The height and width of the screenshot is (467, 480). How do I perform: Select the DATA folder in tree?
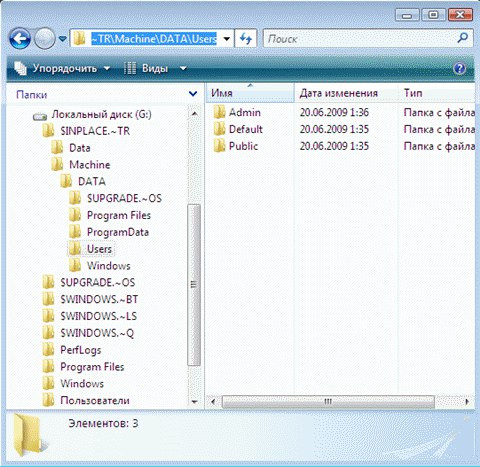(92, 181)
